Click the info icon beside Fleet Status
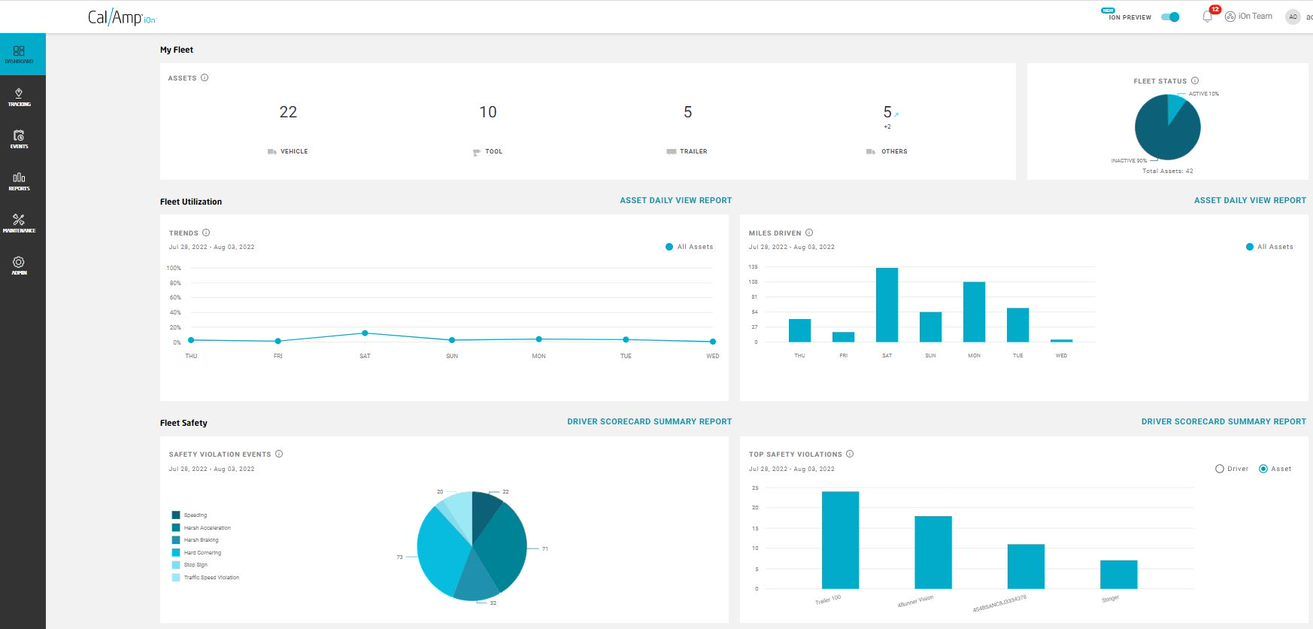This screenshot has width=1313, height=629. point(1195,81)
